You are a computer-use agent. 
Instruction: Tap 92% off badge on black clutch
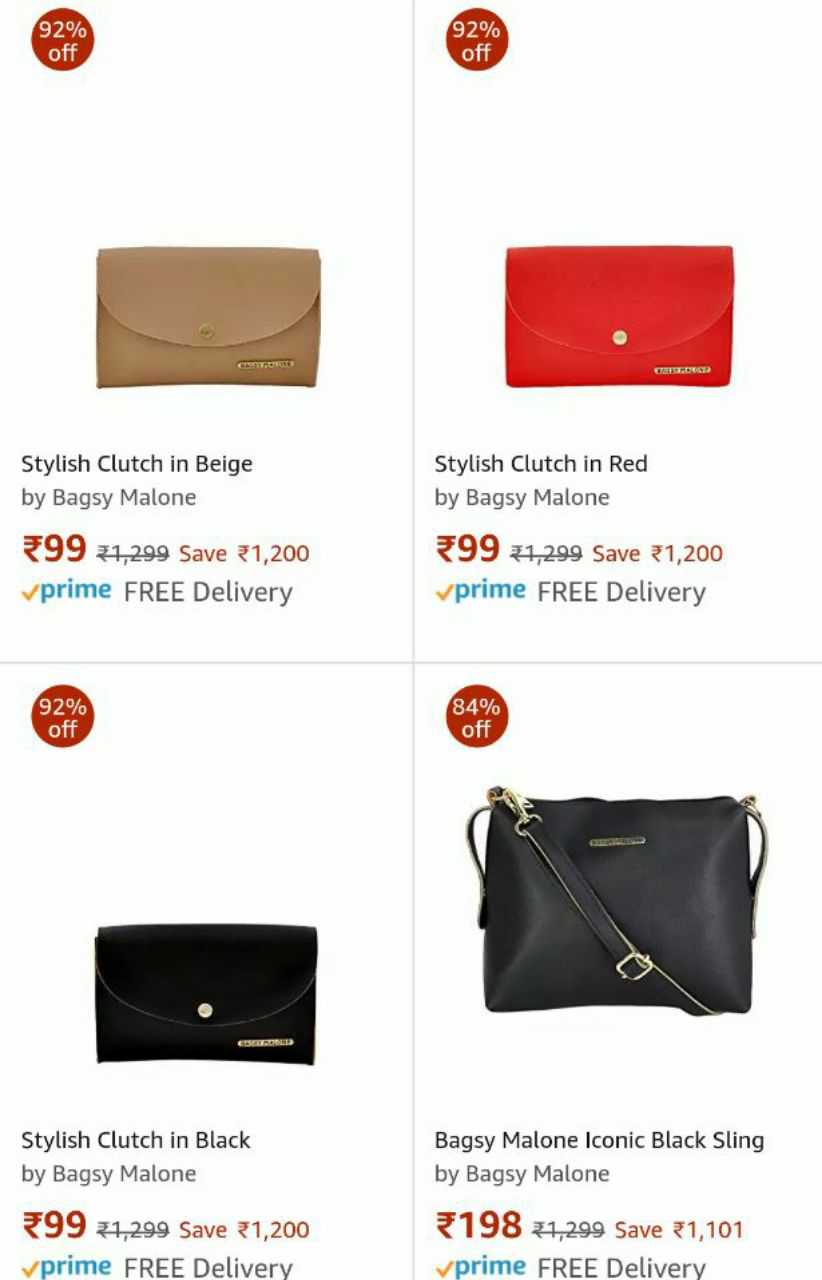point(62,717)
